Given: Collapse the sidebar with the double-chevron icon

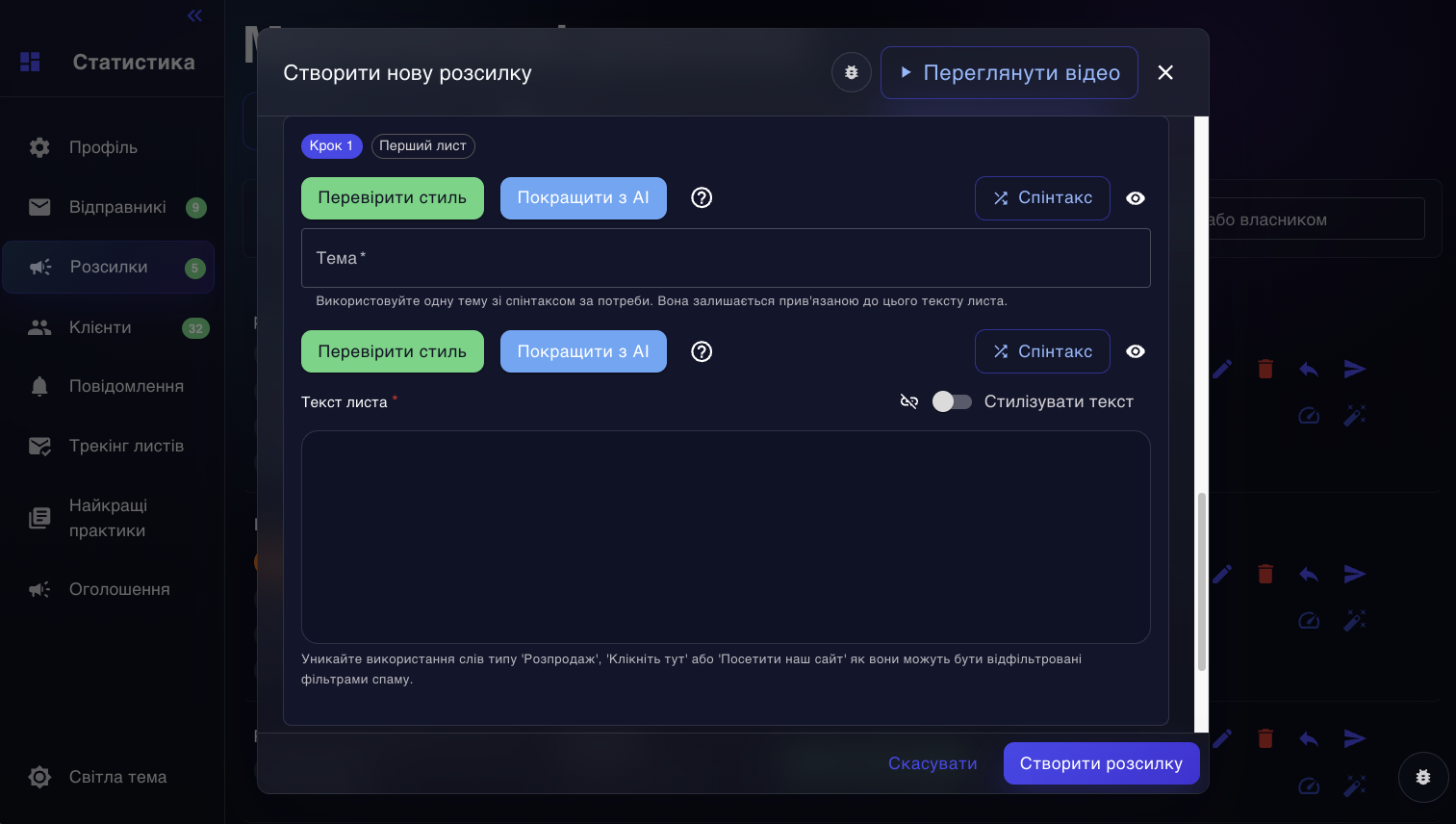Looking at the screenshot, I should pos(194,15).
